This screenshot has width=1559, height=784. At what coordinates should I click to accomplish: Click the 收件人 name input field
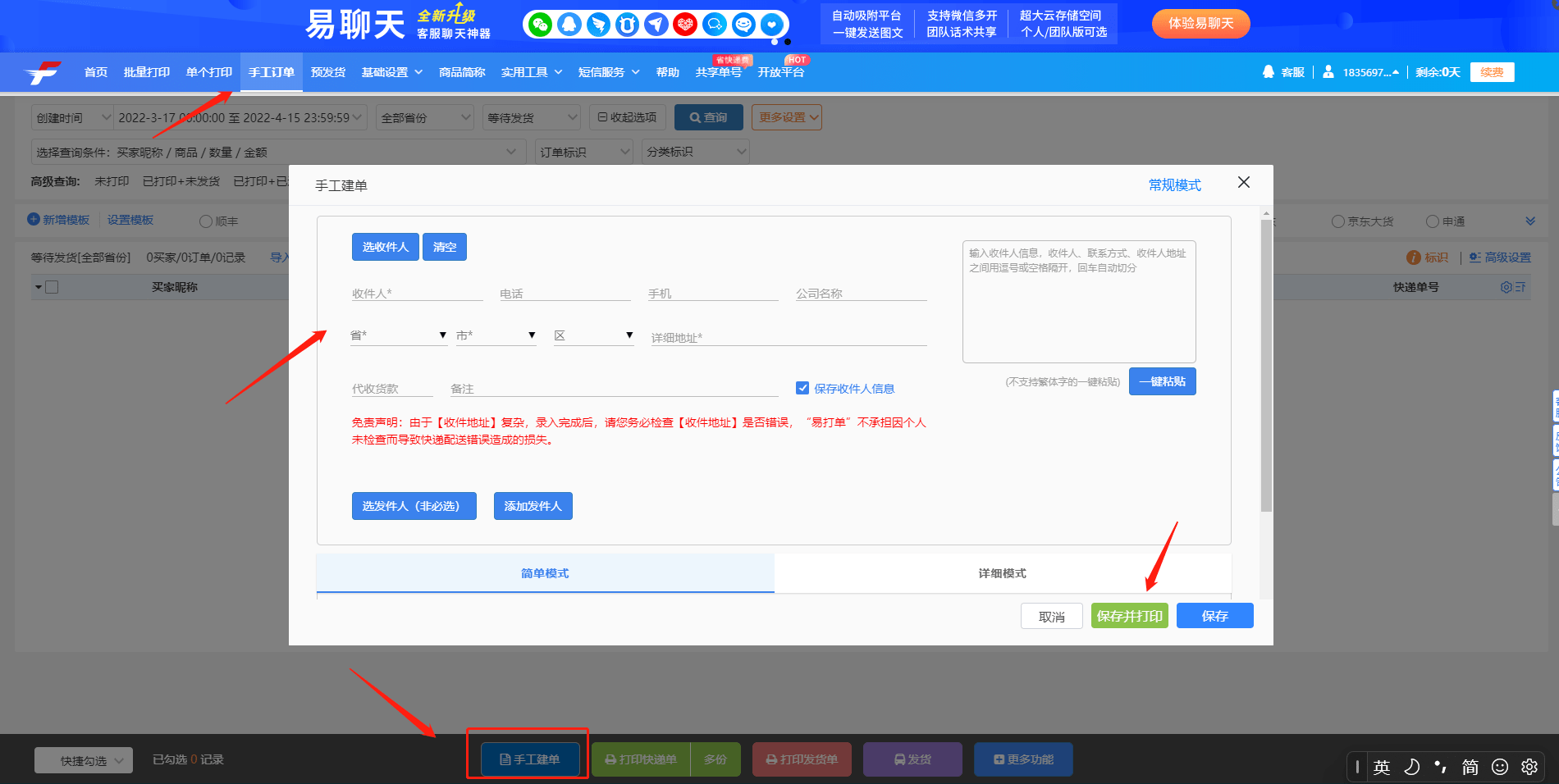(417, 294)
